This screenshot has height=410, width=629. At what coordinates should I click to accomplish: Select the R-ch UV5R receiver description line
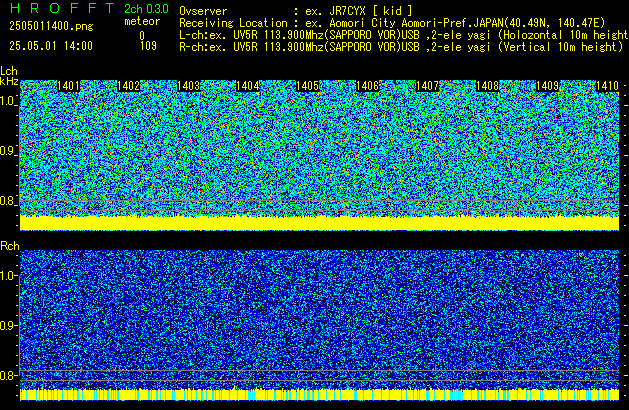click(x=401, y=47)
